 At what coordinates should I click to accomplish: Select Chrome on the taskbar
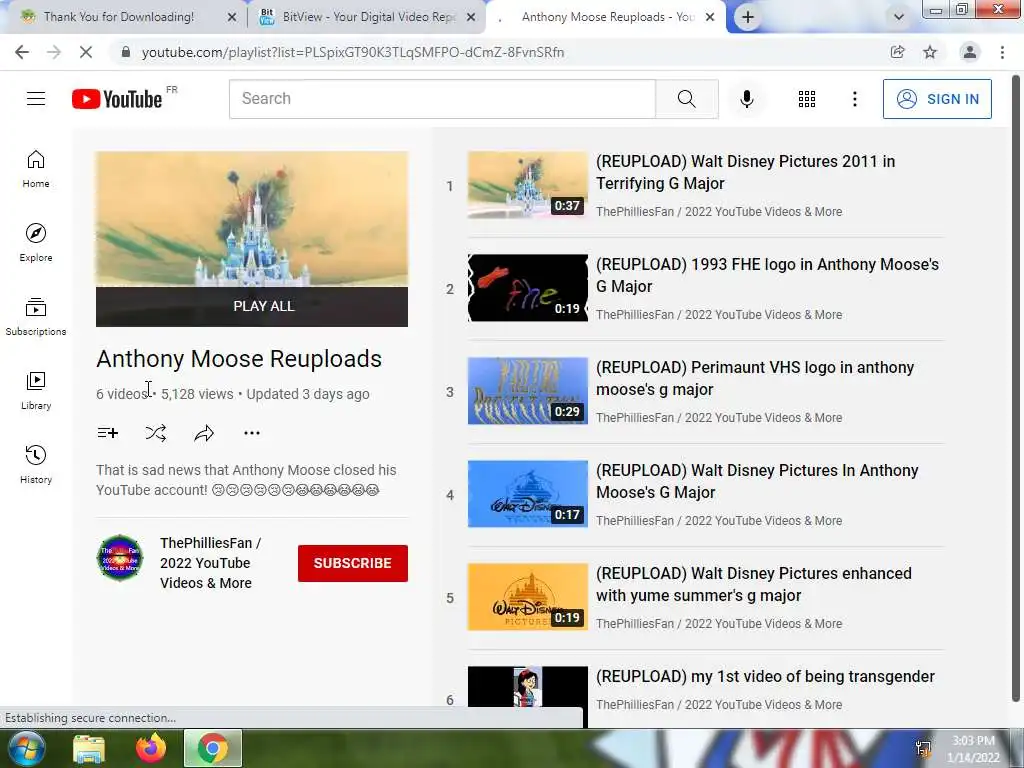(x=213, y=748)
